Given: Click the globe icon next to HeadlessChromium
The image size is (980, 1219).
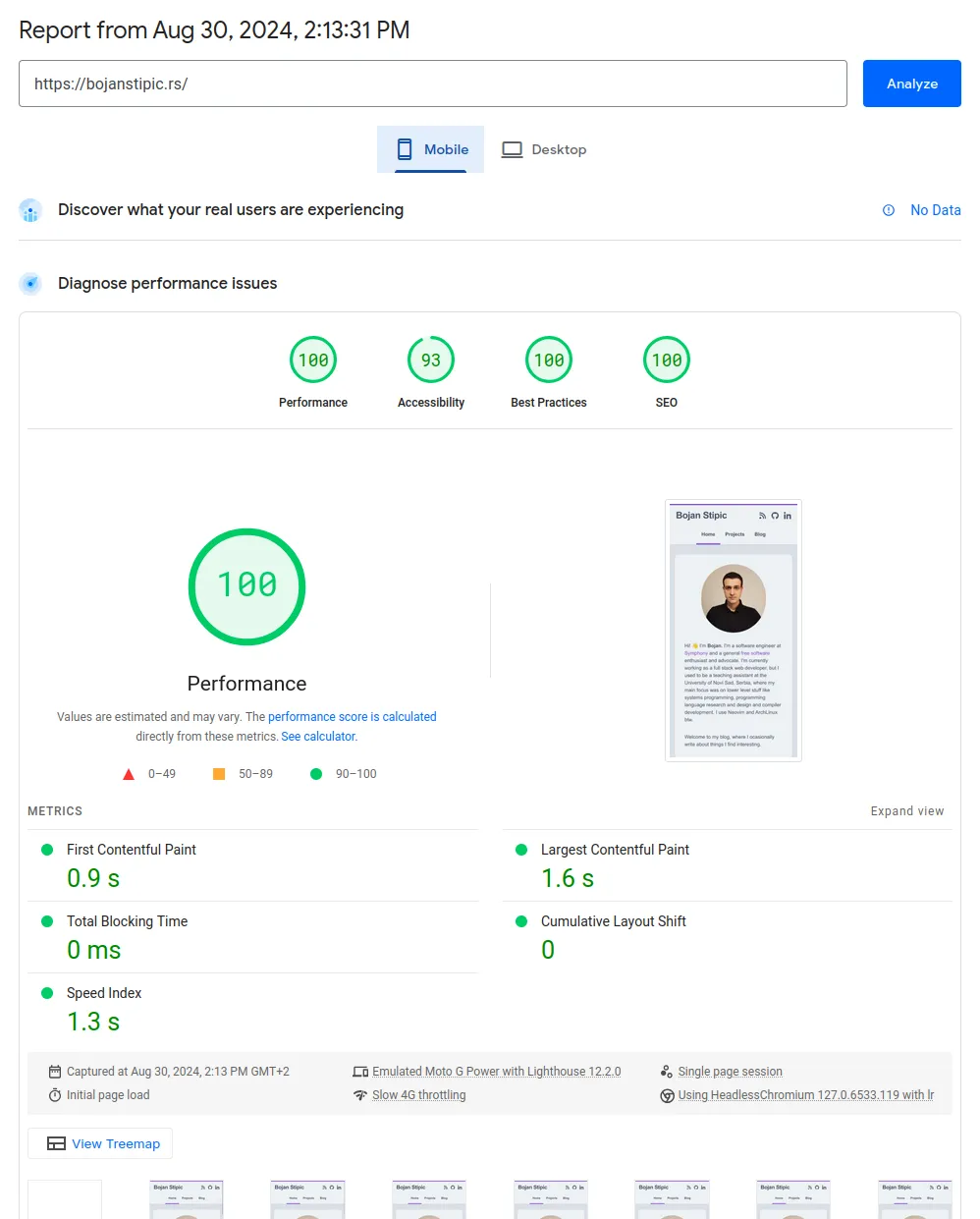Looking at the screenshot, I should point(668,1094).
